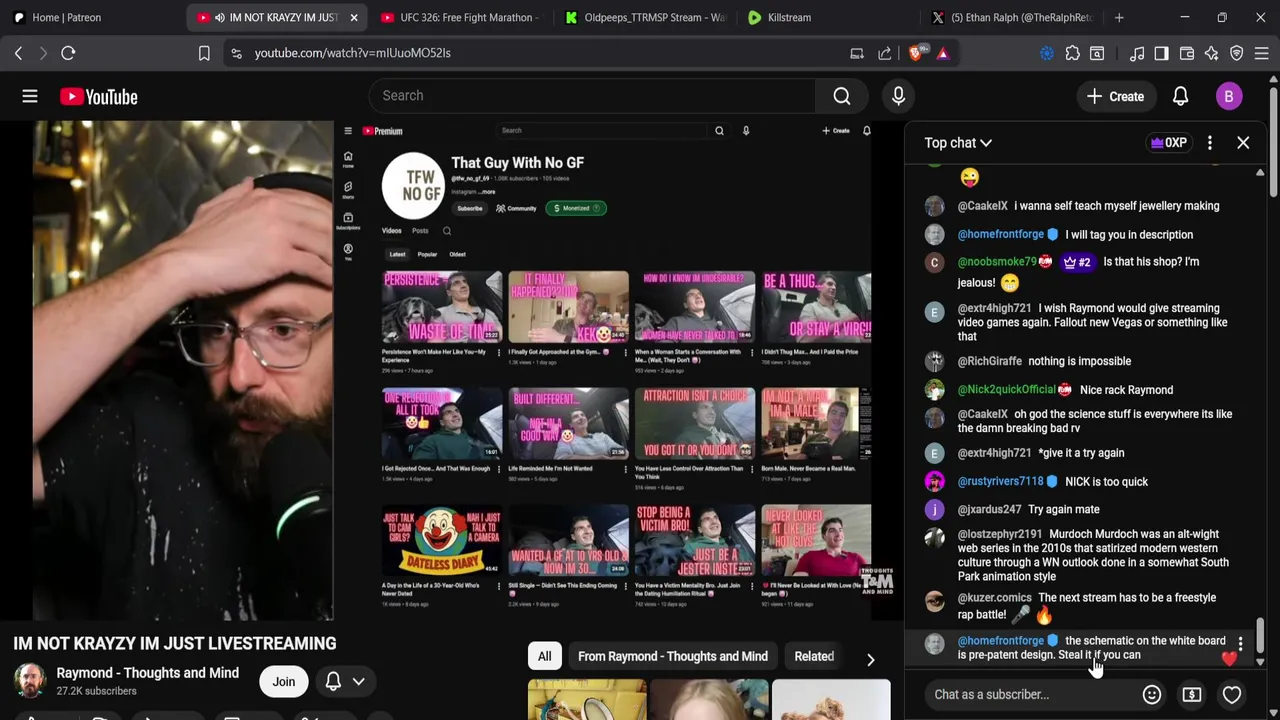Image resolution: width=1280 pixels, height=720 pixels.
Task: Open the YouTube notifications bell
Action: (x=1180, y=96)
